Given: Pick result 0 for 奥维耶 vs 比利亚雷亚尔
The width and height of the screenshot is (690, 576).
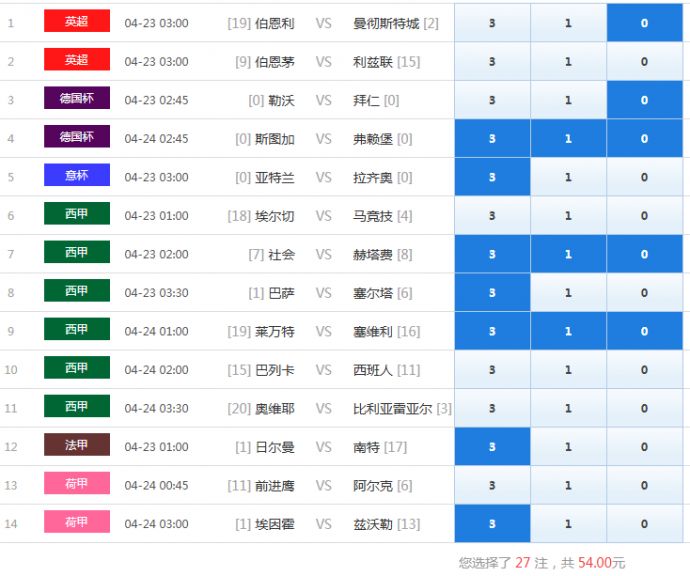Looking at the screenshot, I should pyautogui.click(x=644, y=408).
